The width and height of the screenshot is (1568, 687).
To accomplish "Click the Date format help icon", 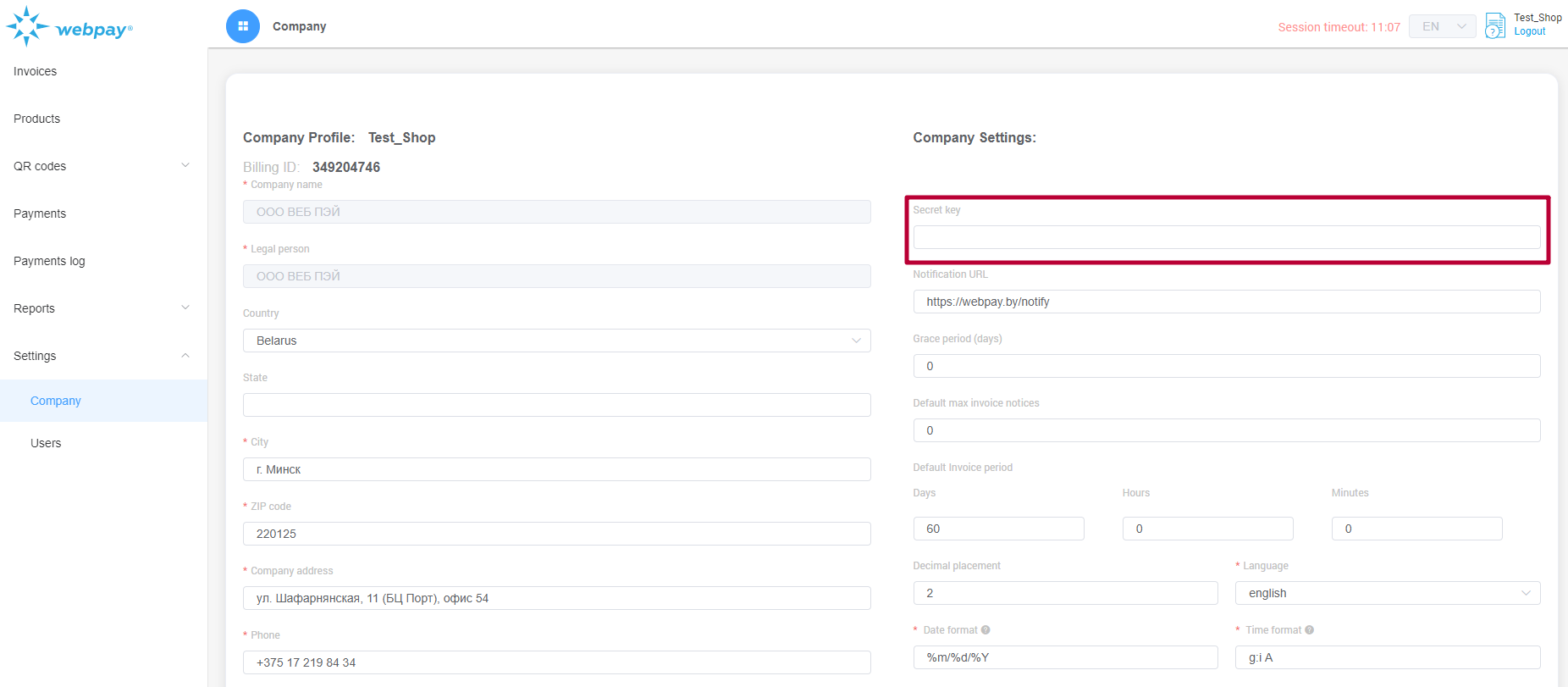I will point(986,630).
